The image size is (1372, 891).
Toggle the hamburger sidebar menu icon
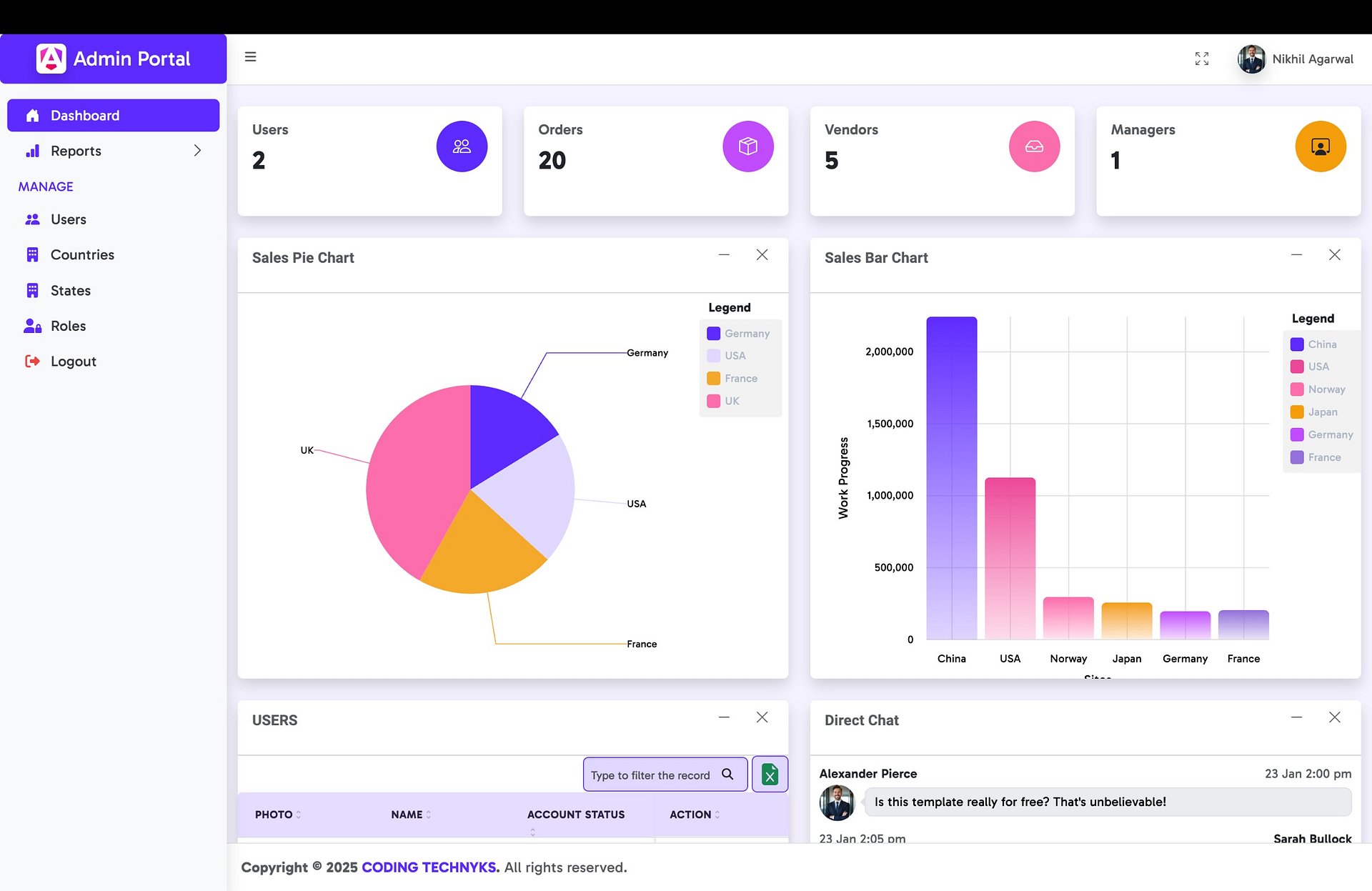(x=250, y=56)
